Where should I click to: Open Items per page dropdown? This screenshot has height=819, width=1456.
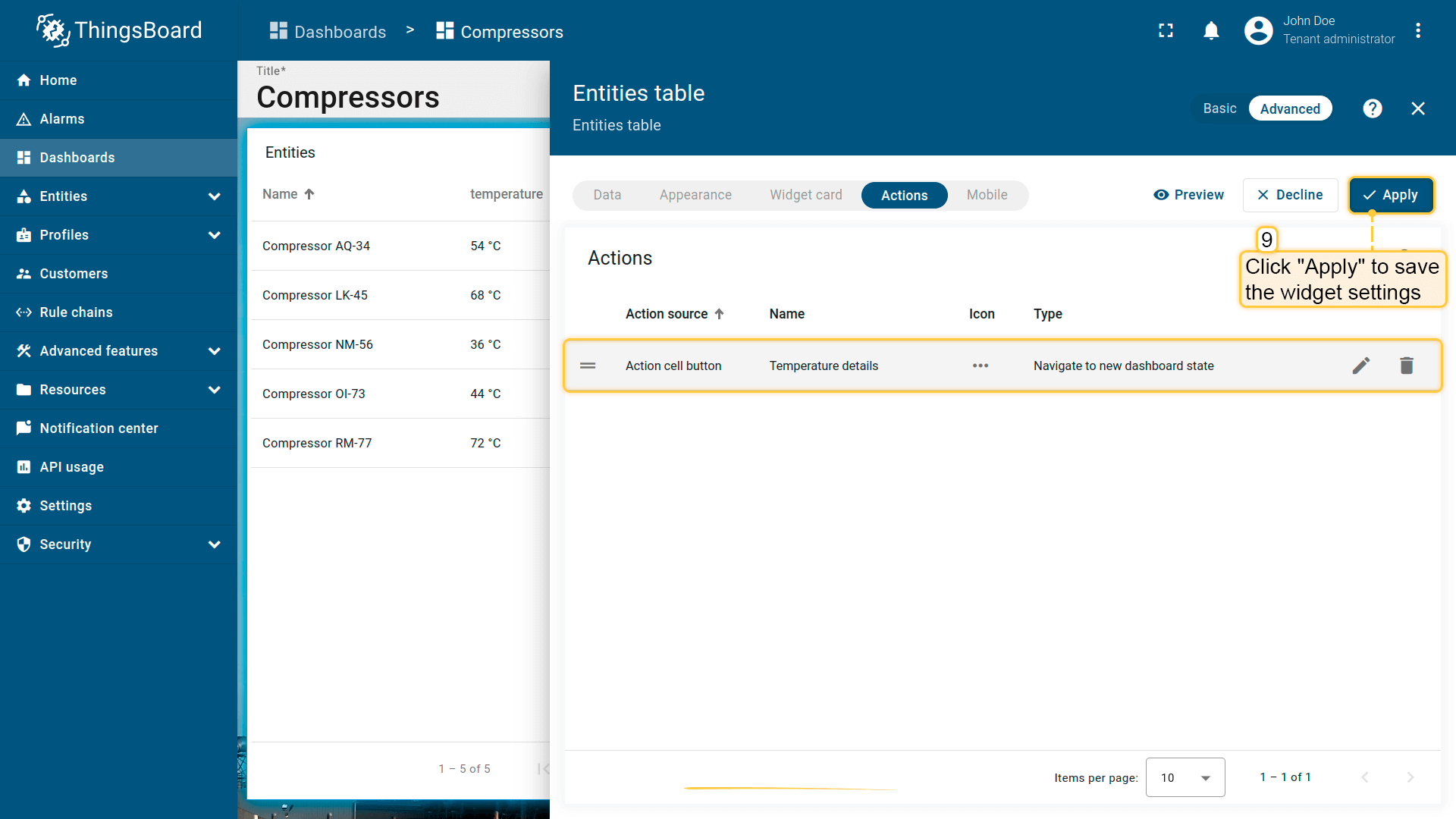pyautogui.click(x=1185, y=777)
